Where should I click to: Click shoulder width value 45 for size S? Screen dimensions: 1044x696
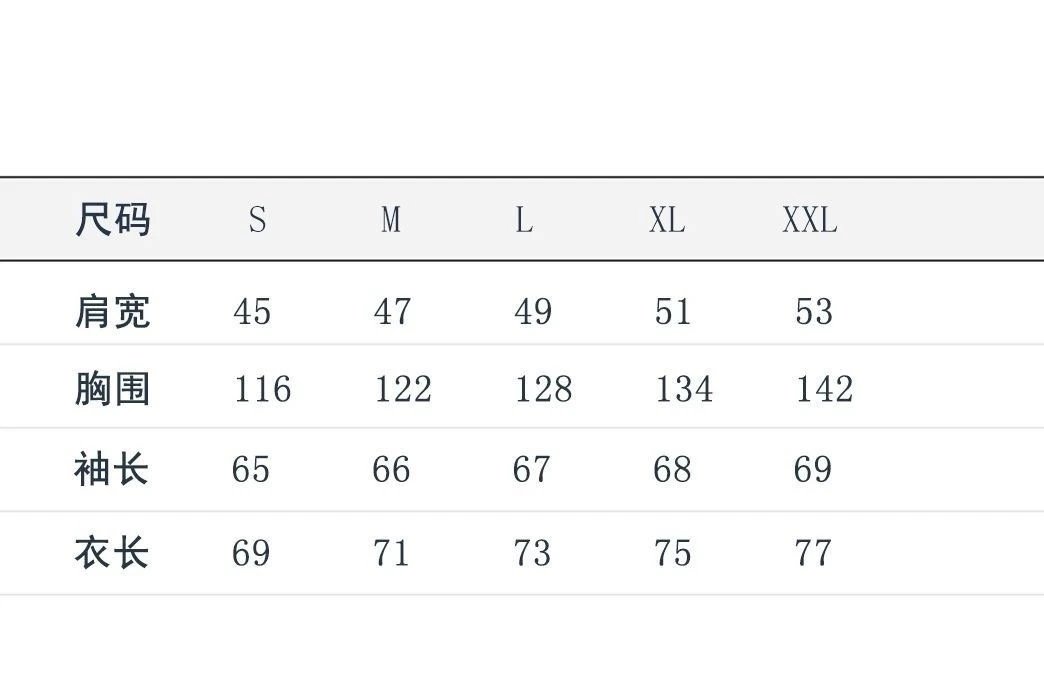coord(252,311)
